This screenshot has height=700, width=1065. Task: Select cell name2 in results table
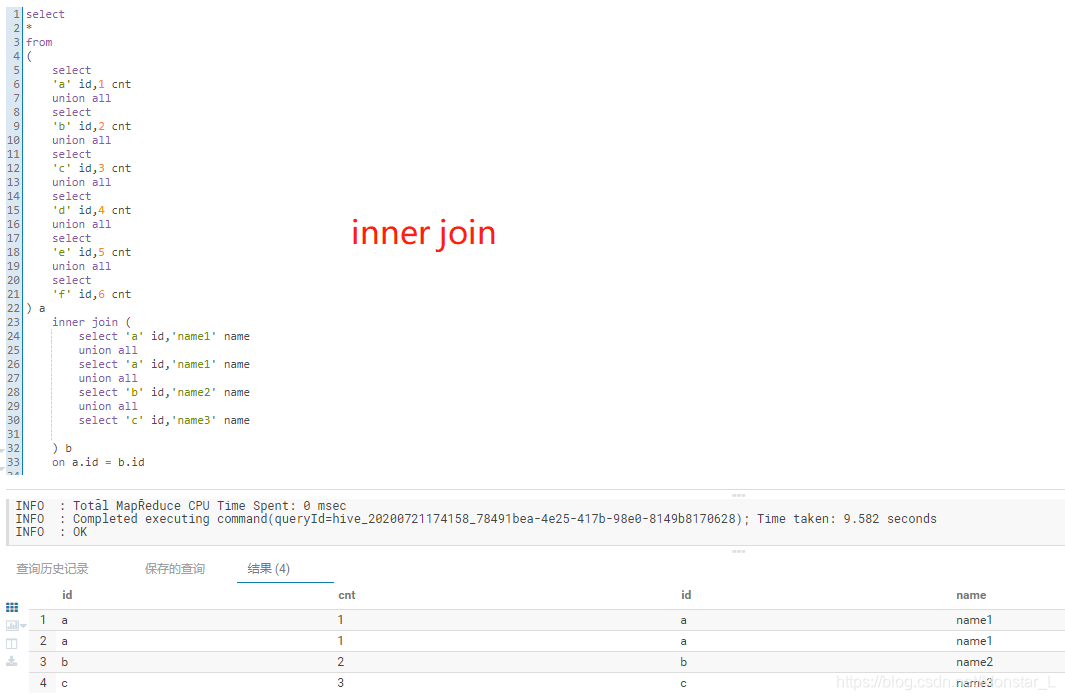click(x=974, y=662)
